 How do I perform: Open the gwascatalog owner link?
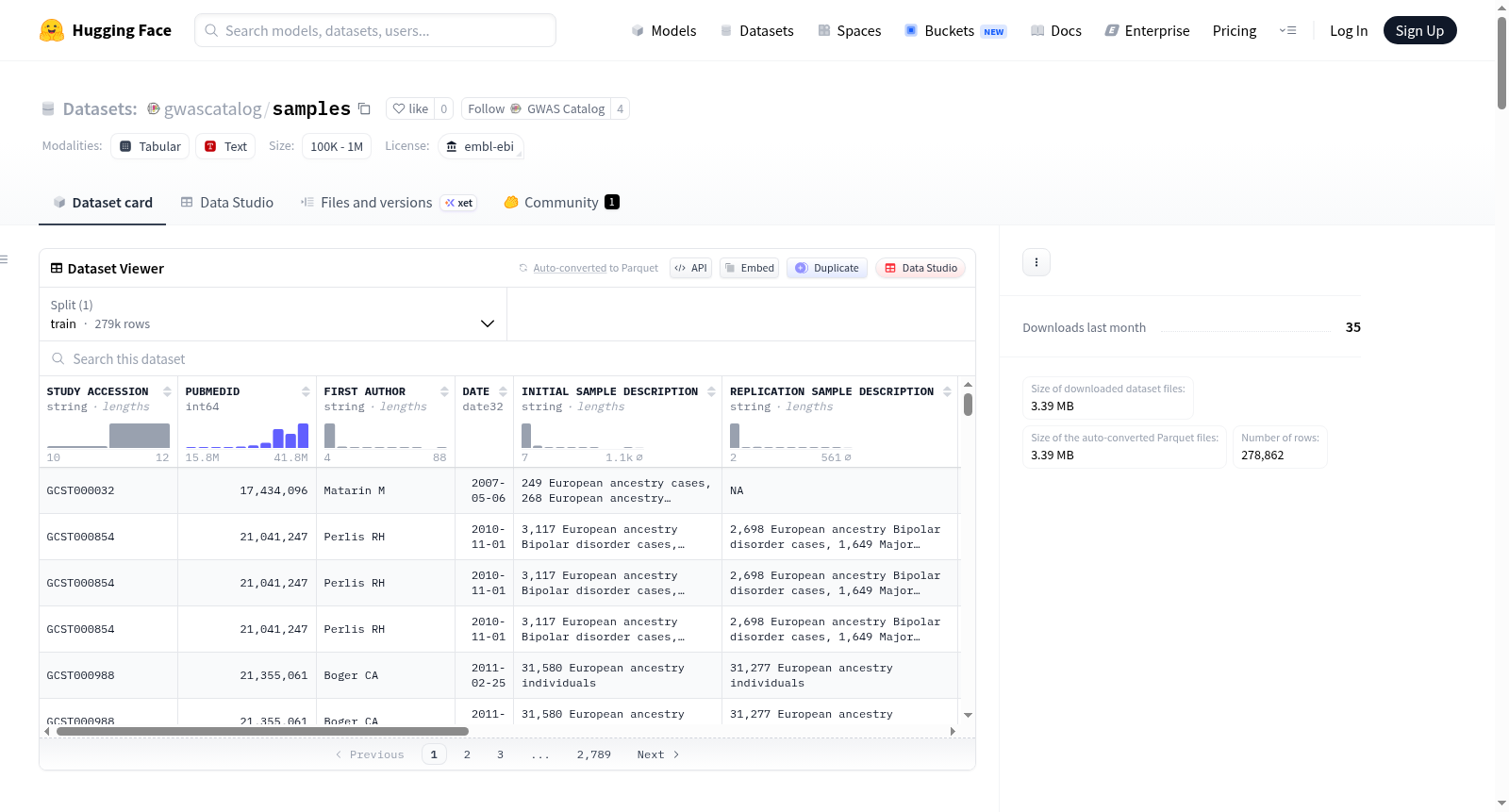pos(213,109)
